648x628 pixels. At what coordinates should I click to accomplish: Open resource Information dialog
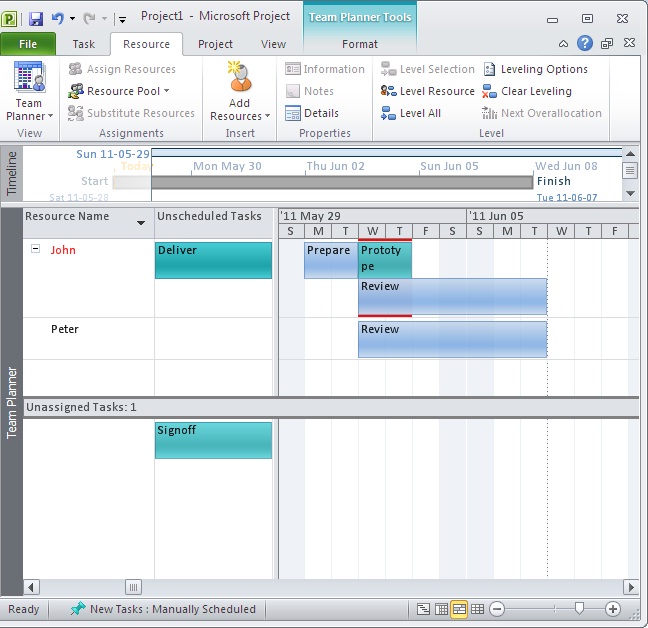(x=325, y=69)
